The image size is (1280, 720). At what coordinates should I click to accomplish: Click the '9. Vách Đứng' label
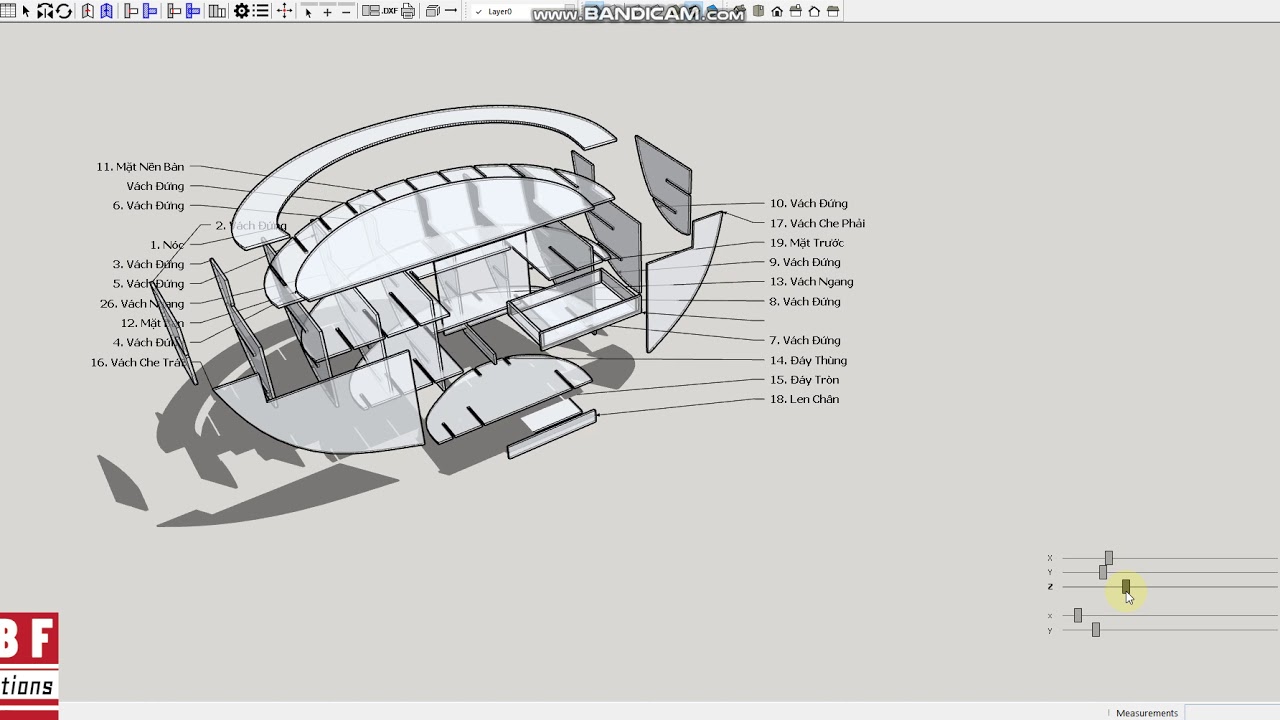pos(805,262)
